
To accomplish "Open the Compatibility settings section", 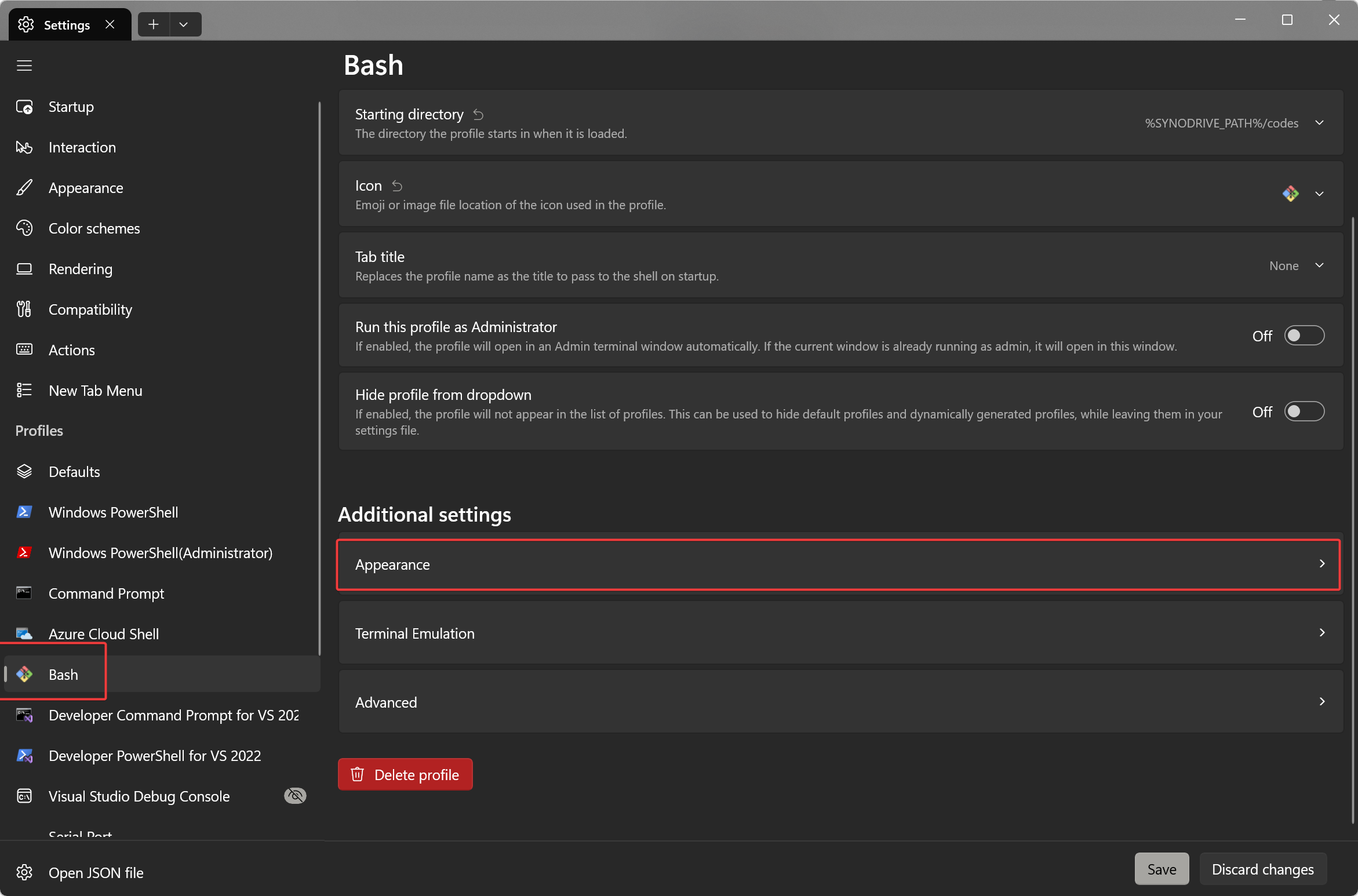I will pyautogui.click(x=90, y=309).
